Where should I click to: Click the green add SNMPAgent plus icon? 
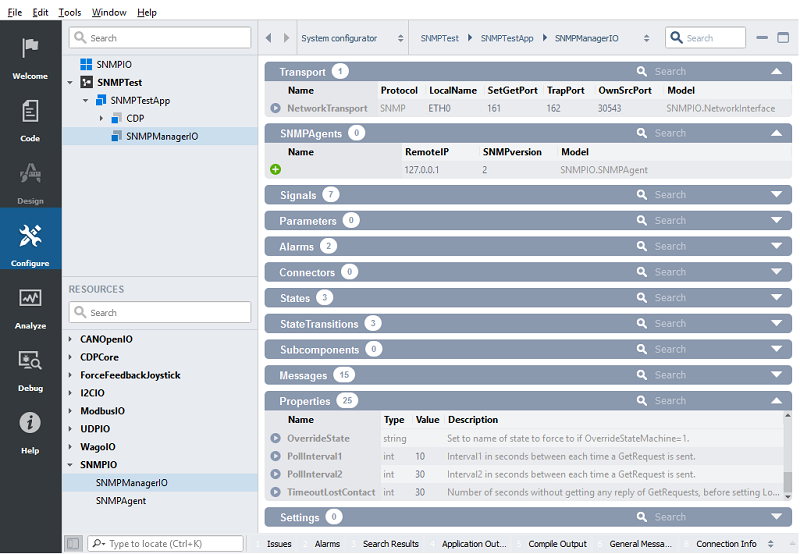pos(275,170)
